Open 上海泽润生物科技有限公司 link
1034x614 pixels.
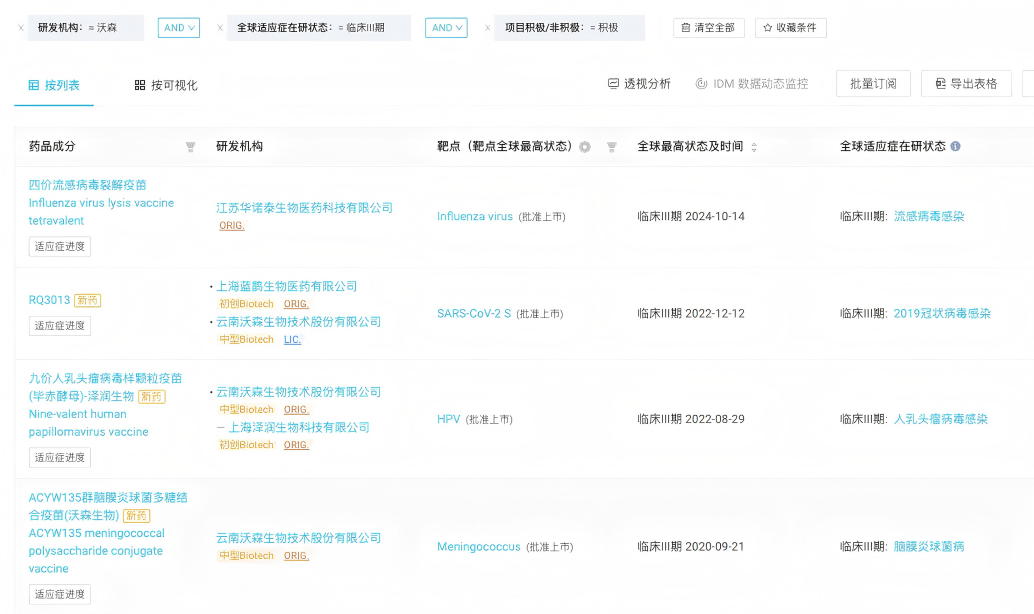click(x=299, y=427)
